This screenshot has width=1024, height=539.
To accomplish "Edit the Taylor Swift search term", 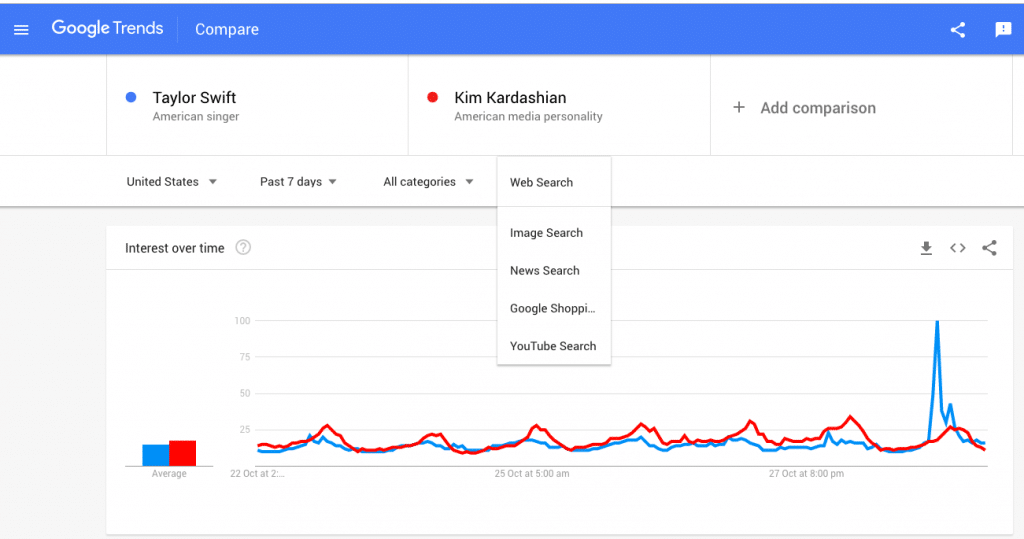I will tap(194, 98).
